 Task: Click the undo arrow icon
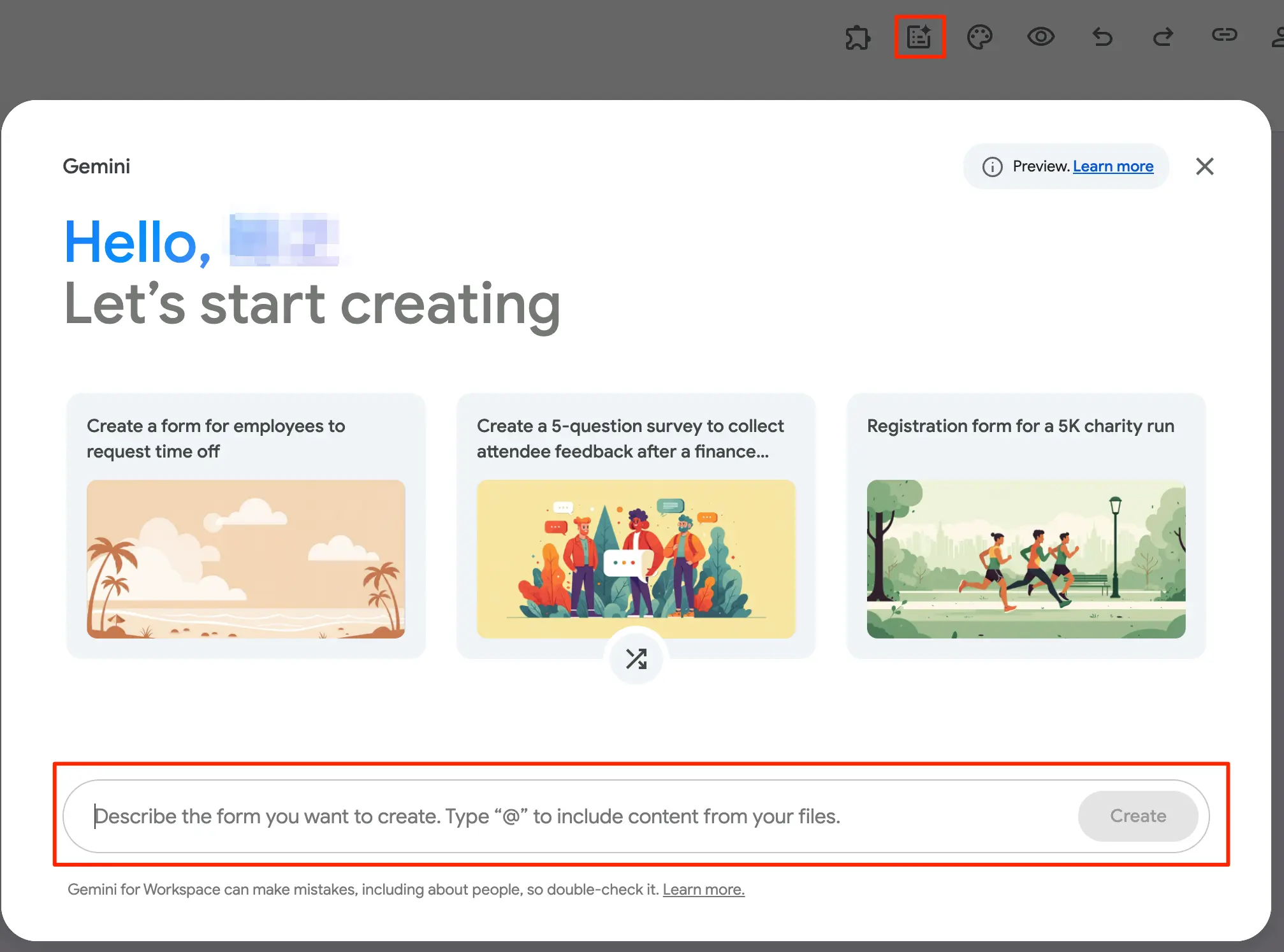(x=1102, y=37)
